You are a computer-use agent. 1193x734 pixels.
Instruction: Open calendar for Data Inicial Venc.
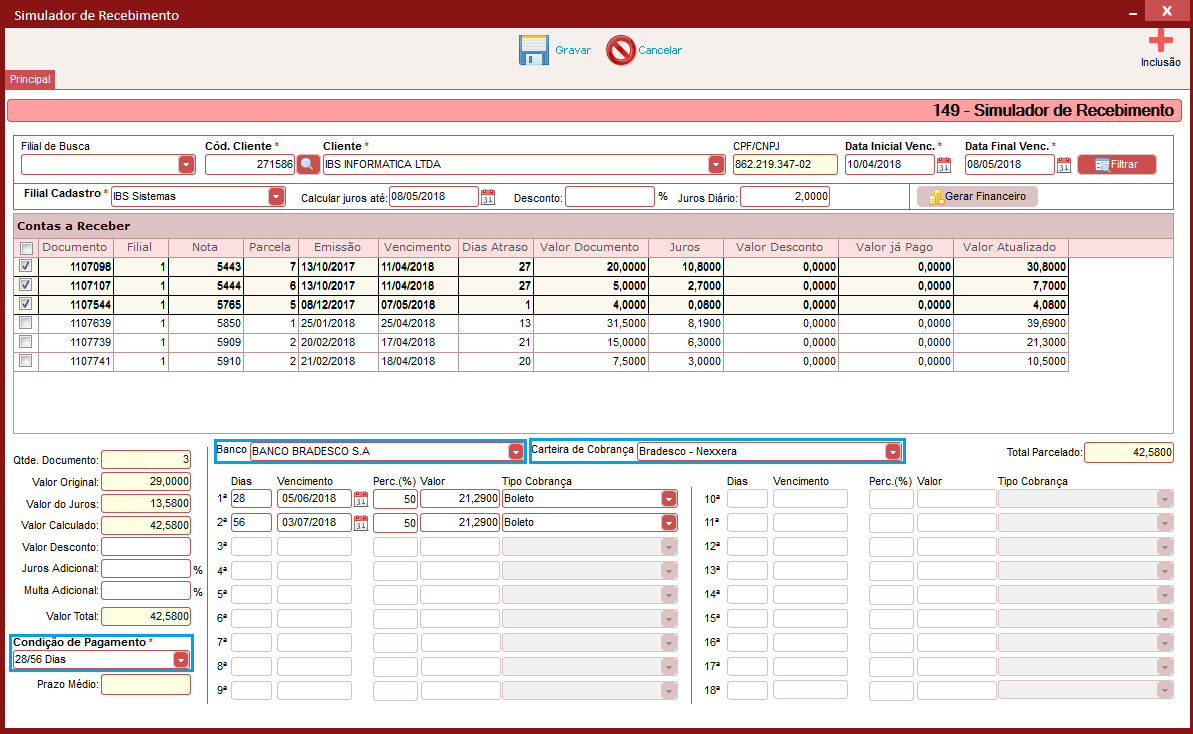[943, 165]
